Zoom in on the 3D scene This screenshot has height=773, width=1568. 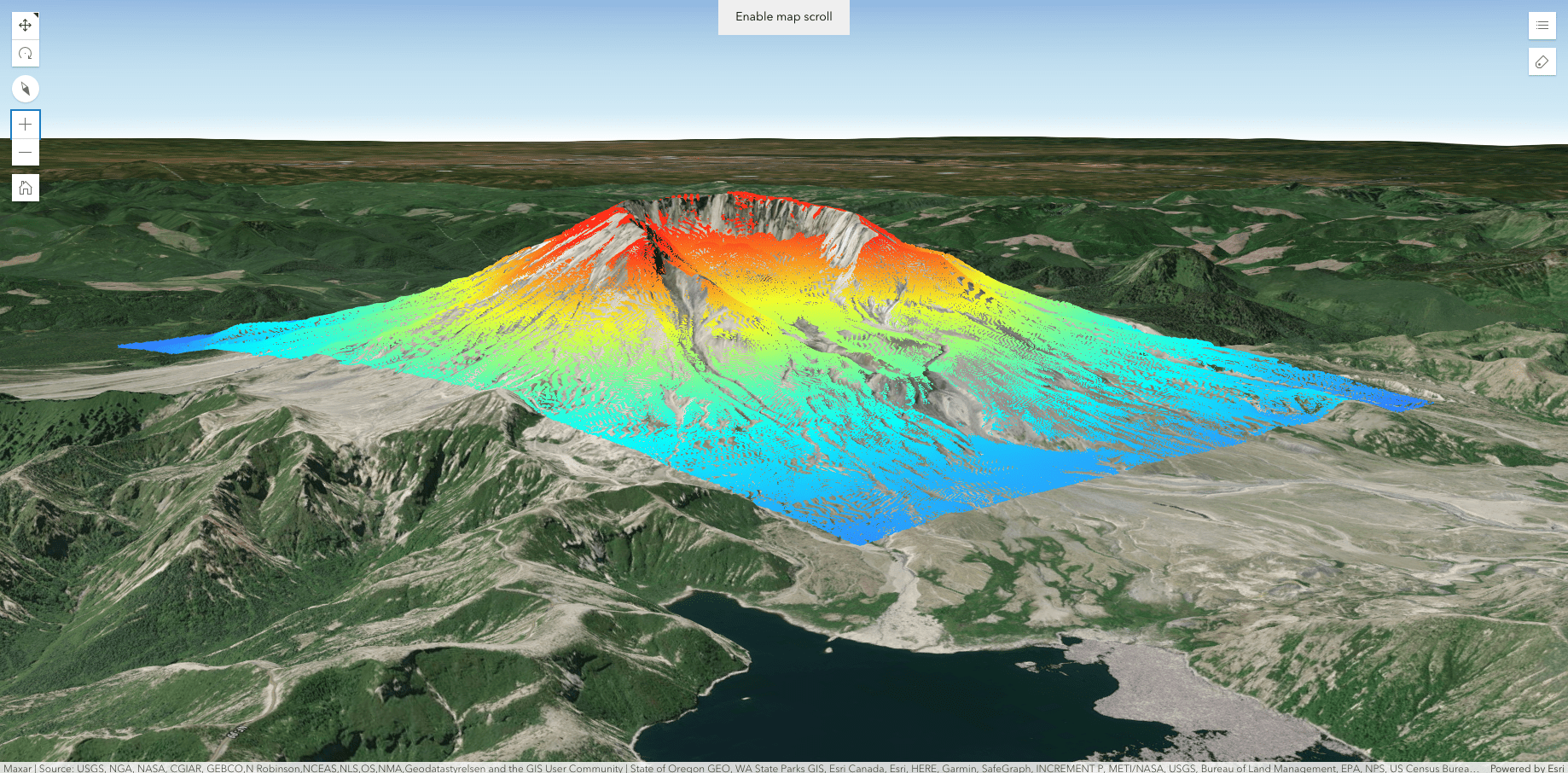point(26,125)
